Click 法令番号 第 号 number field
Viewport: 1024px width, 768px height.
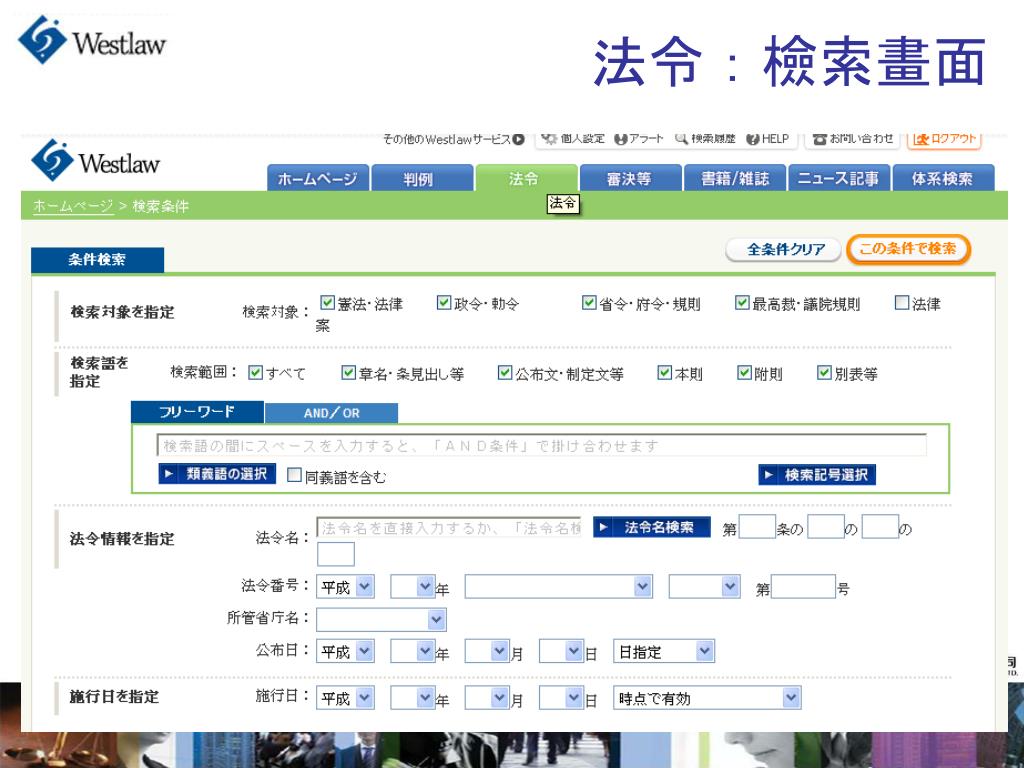[x=803, y=586]
